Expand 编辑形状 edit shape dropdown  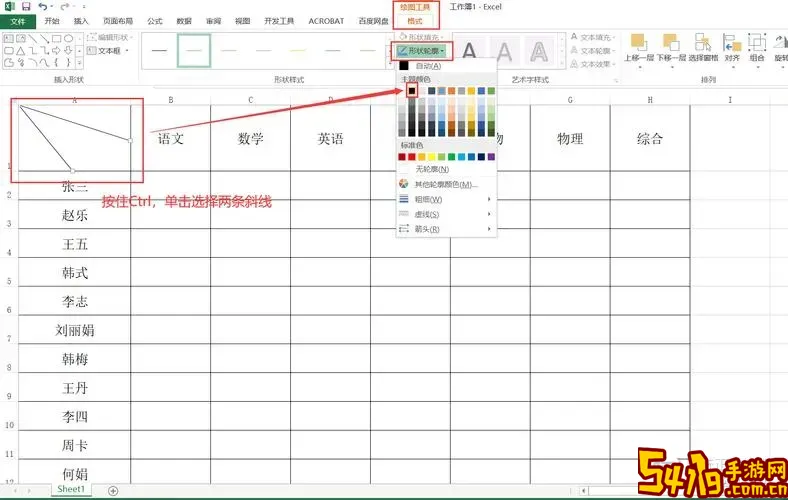[110, 38]
